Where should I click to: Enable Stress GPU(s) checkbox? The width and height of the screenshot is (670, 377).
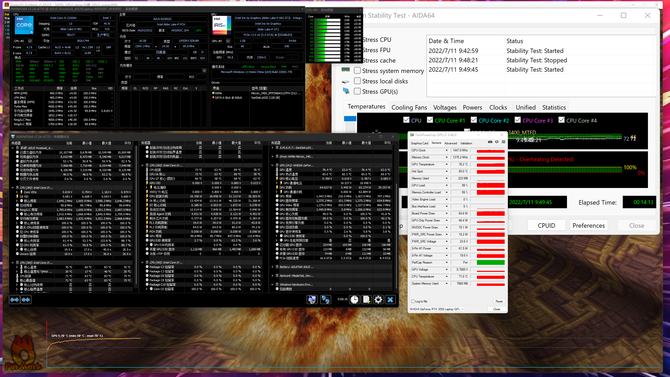pyautogui.click(x=357, y=91)
